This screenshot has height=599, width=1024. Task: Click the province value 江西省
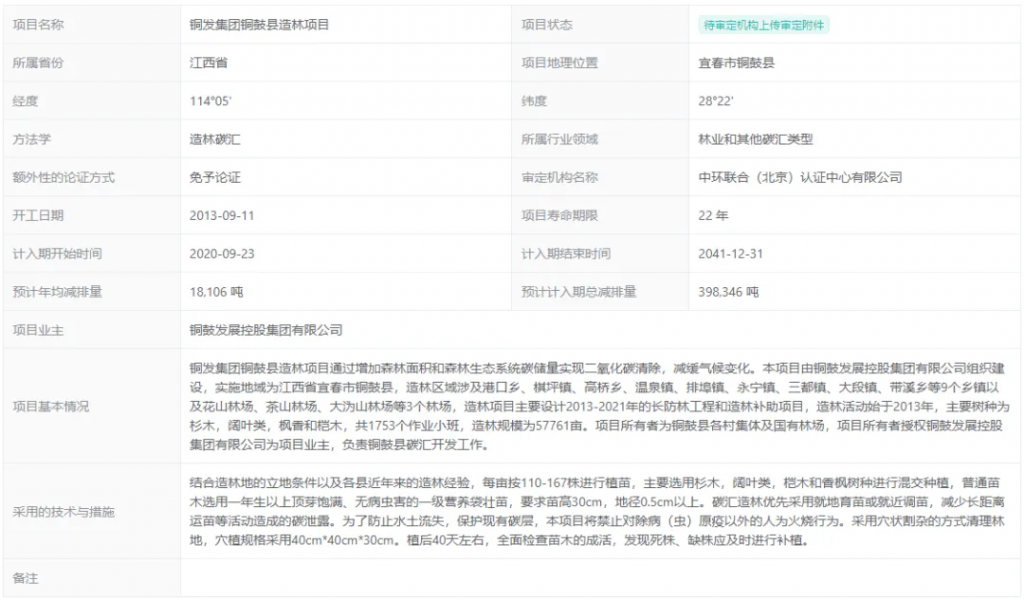[x=208, y=63]
